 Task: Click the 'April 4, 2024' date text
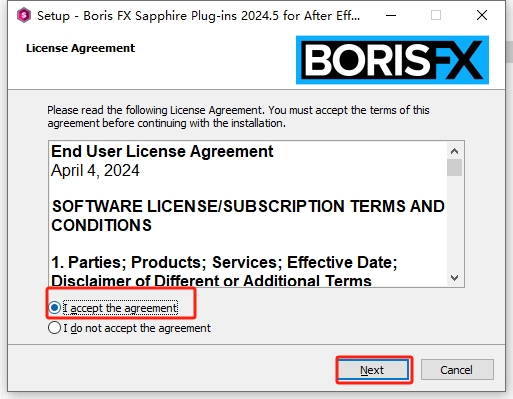[95, 171]
